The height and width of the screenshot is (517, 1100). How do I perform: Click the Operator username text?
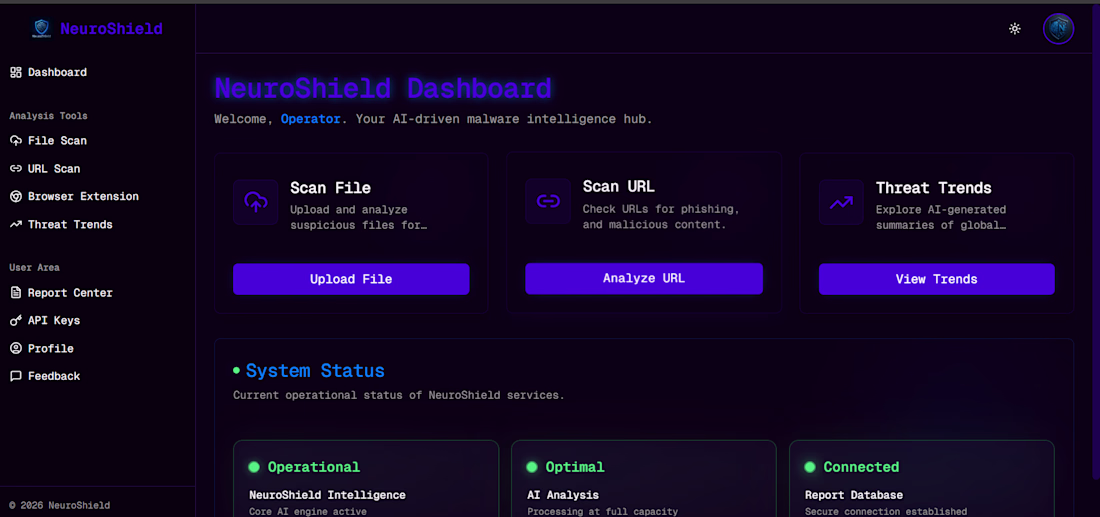(x=311, y=119)
